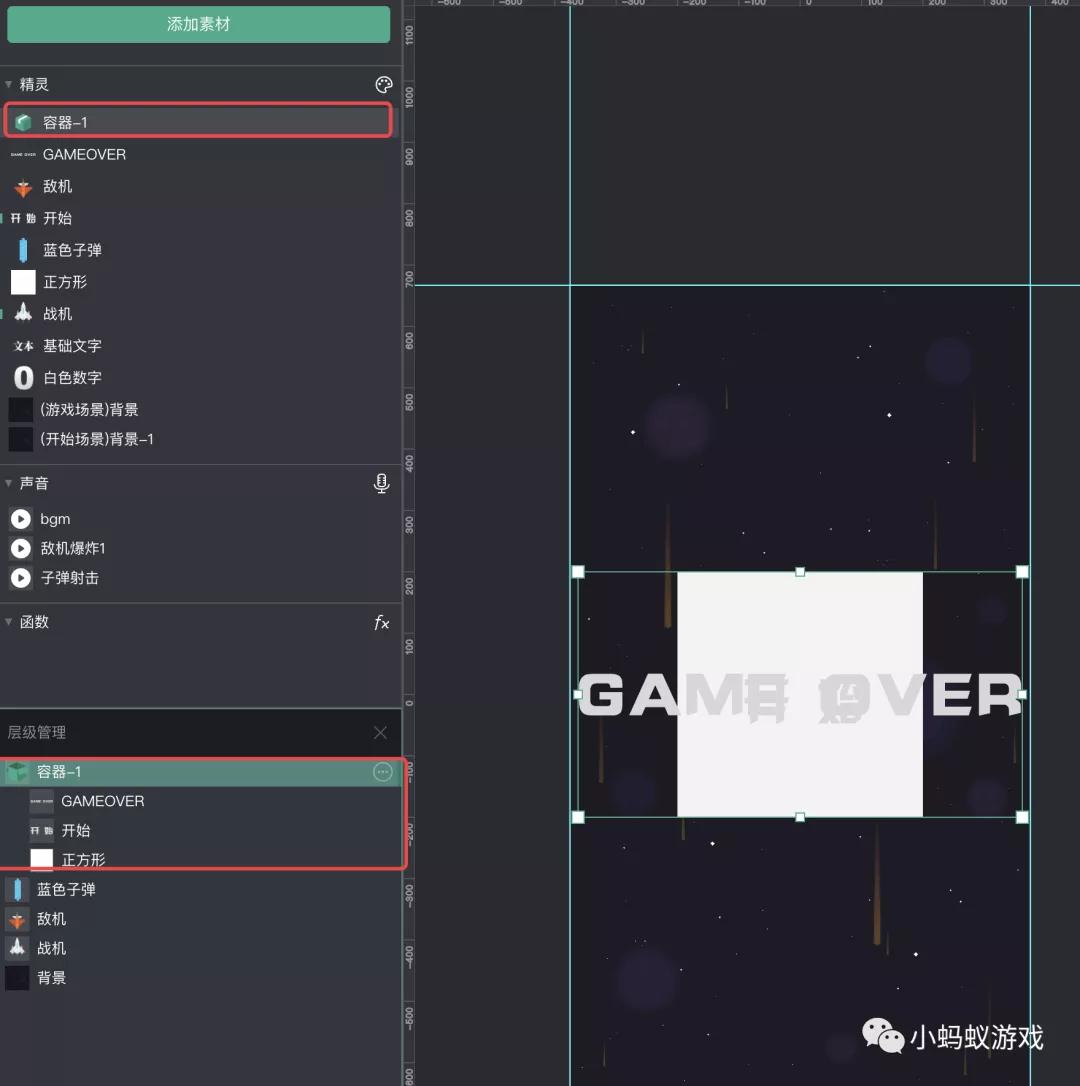Image resolution: width=1080 pixels, height=1086 pixels.
Task: Select the 战机 fighter plane sprite icon
Action: point(22,313)
